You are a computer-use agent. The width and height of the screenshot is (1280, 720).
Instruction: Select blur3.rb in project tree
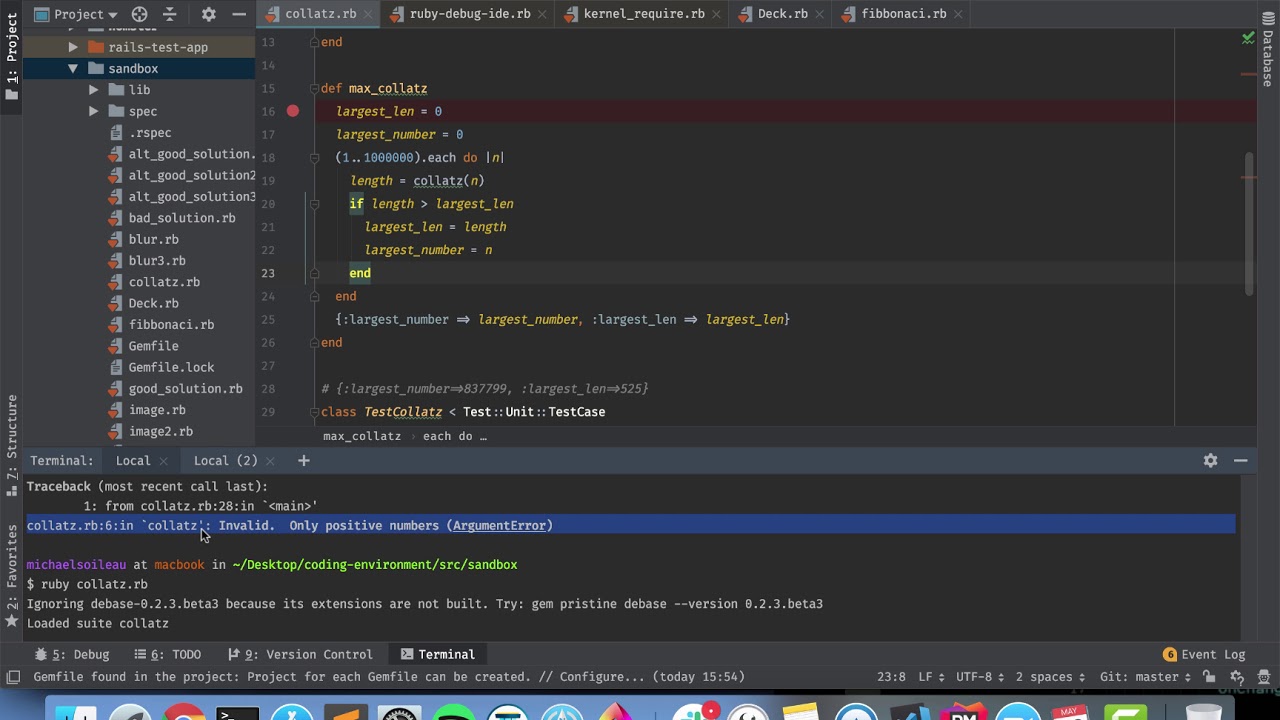(157, 261)
